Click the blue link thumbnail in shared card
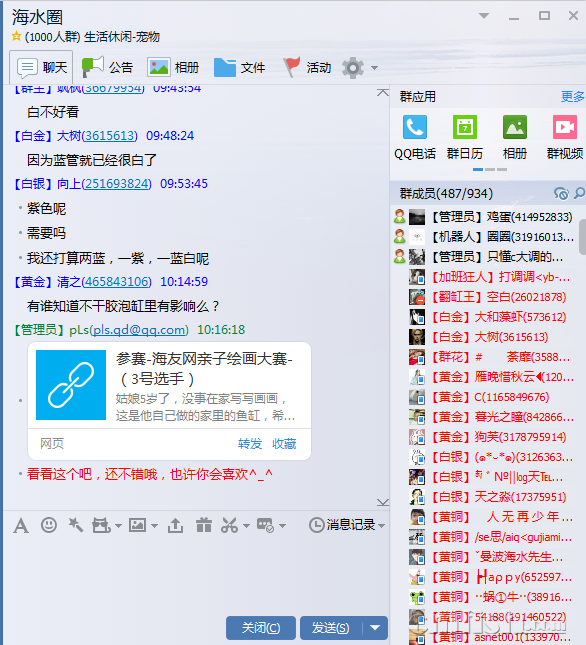 tap(71, 385)
